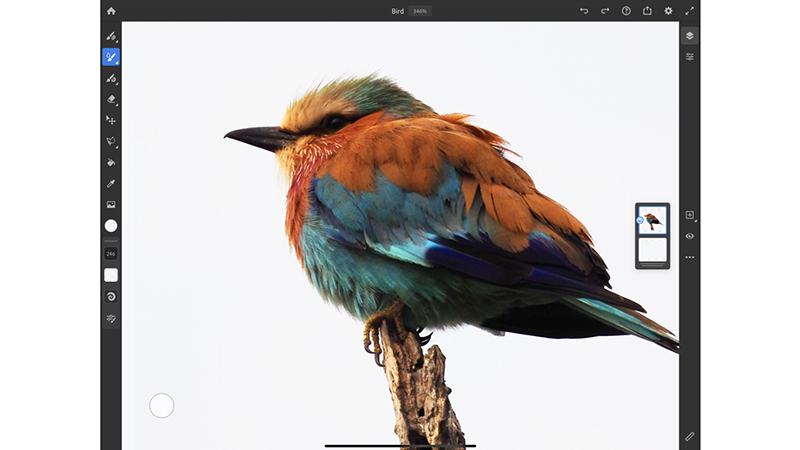Select the Eyedropper tool

[111, 183]
